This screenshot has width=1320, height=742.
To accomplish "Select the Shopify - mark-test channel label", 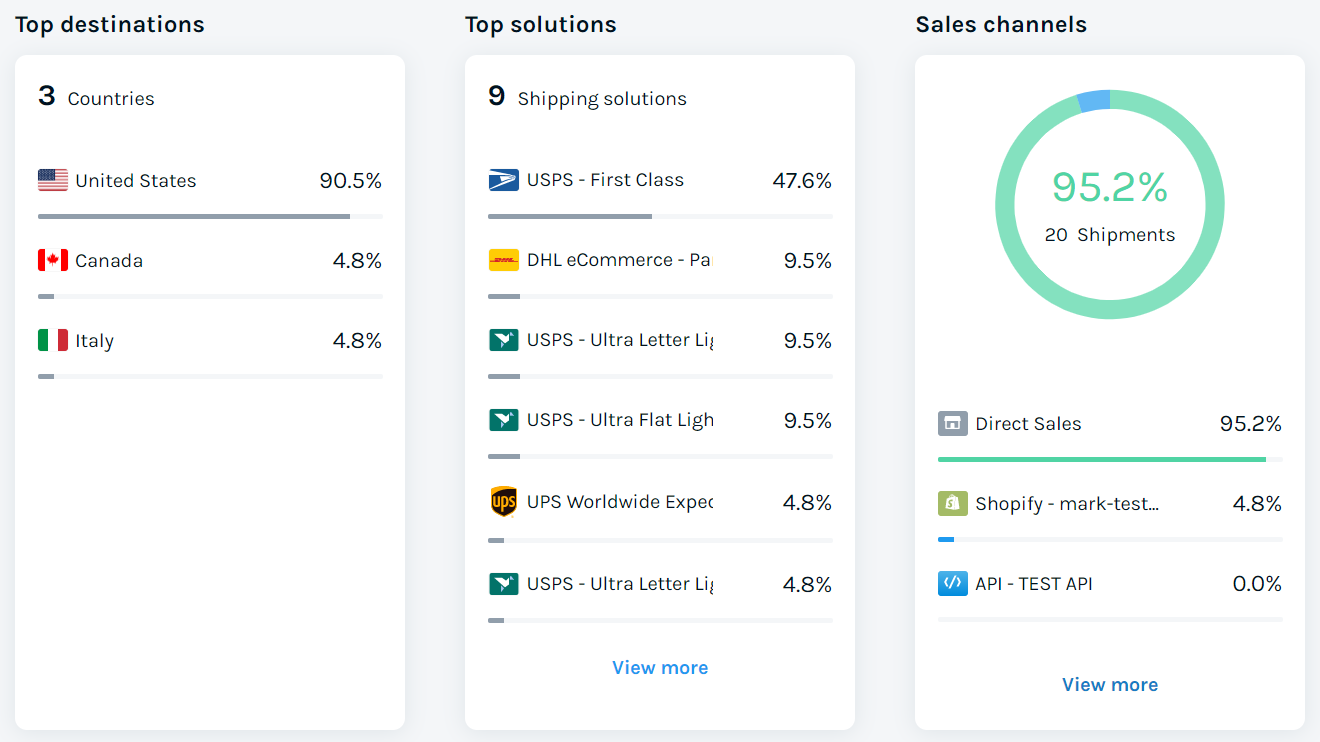I will pyautogui.click(x=1067, y=504).
